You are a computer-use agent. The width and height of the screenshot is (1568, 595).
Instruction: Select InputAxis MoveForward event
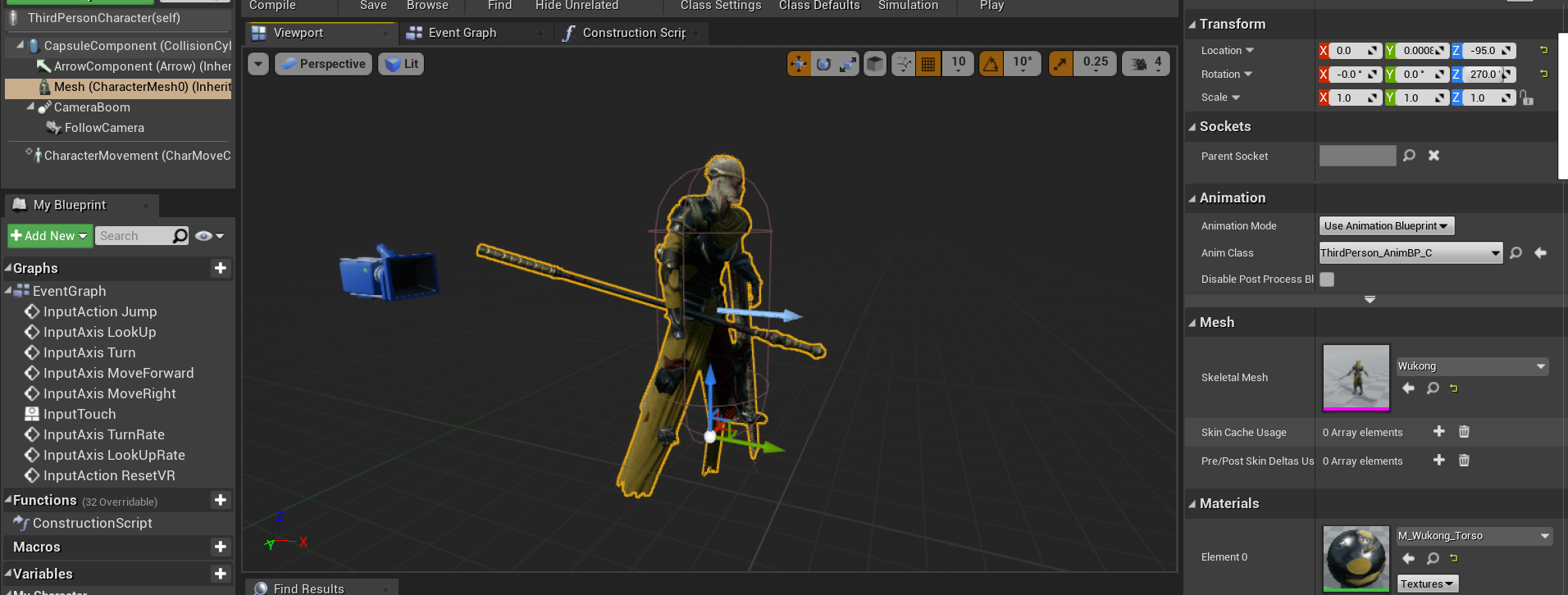coord(119,373)
